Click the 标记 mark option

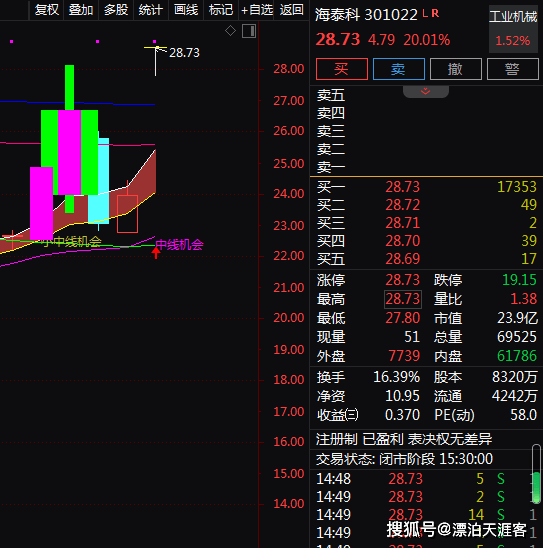point(221,10)
